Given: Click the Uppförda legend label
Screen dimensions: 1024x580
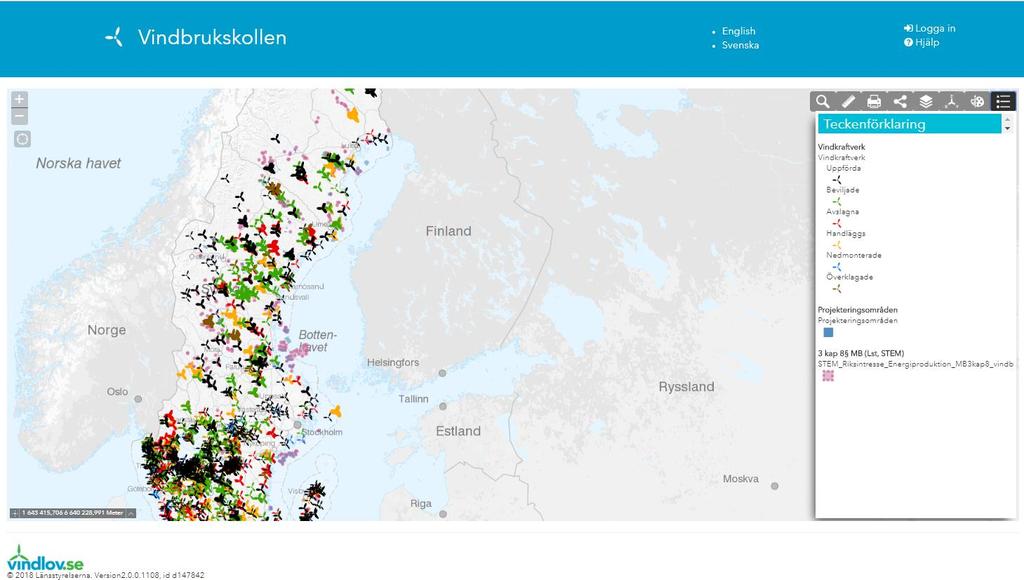Looking at the screenshot, I should tap(843, 168).
